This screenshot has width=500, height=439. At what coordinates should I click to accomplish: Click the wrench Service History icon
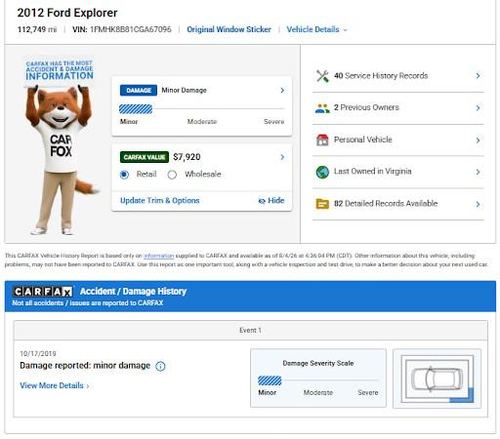click(322, 76)
